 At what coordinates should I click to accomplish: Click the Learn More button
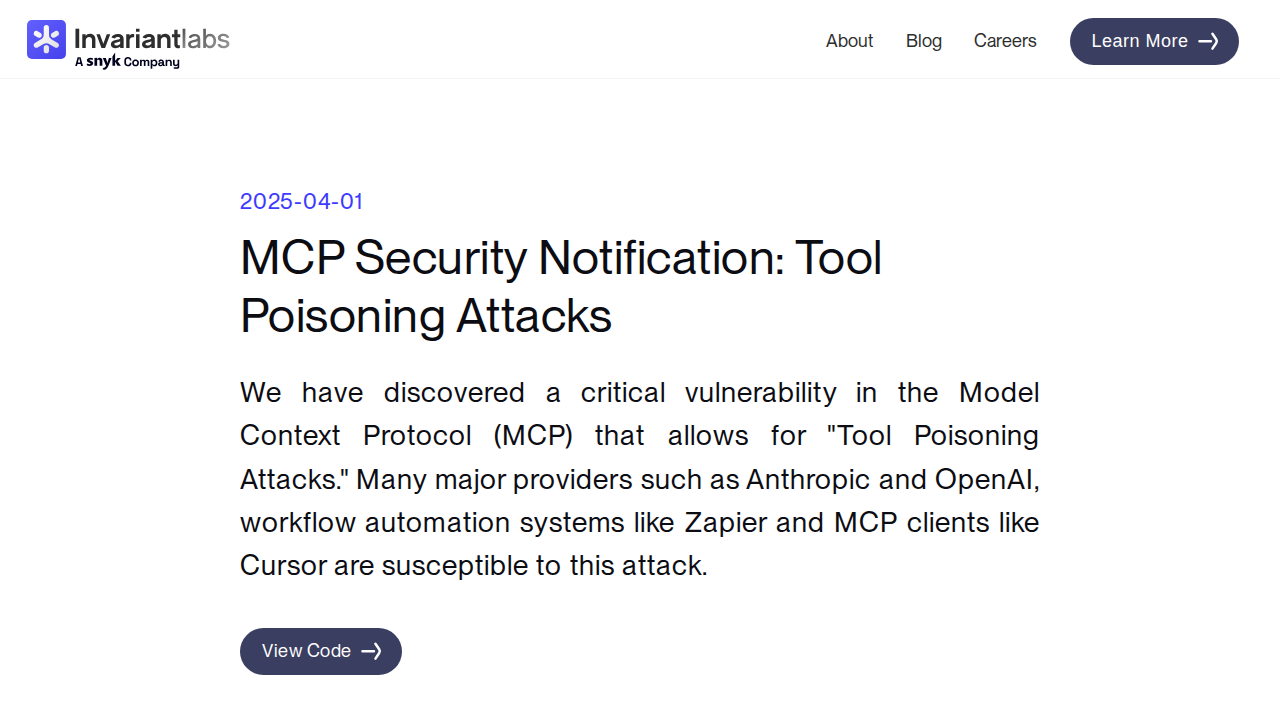[x=1154, y=41]
